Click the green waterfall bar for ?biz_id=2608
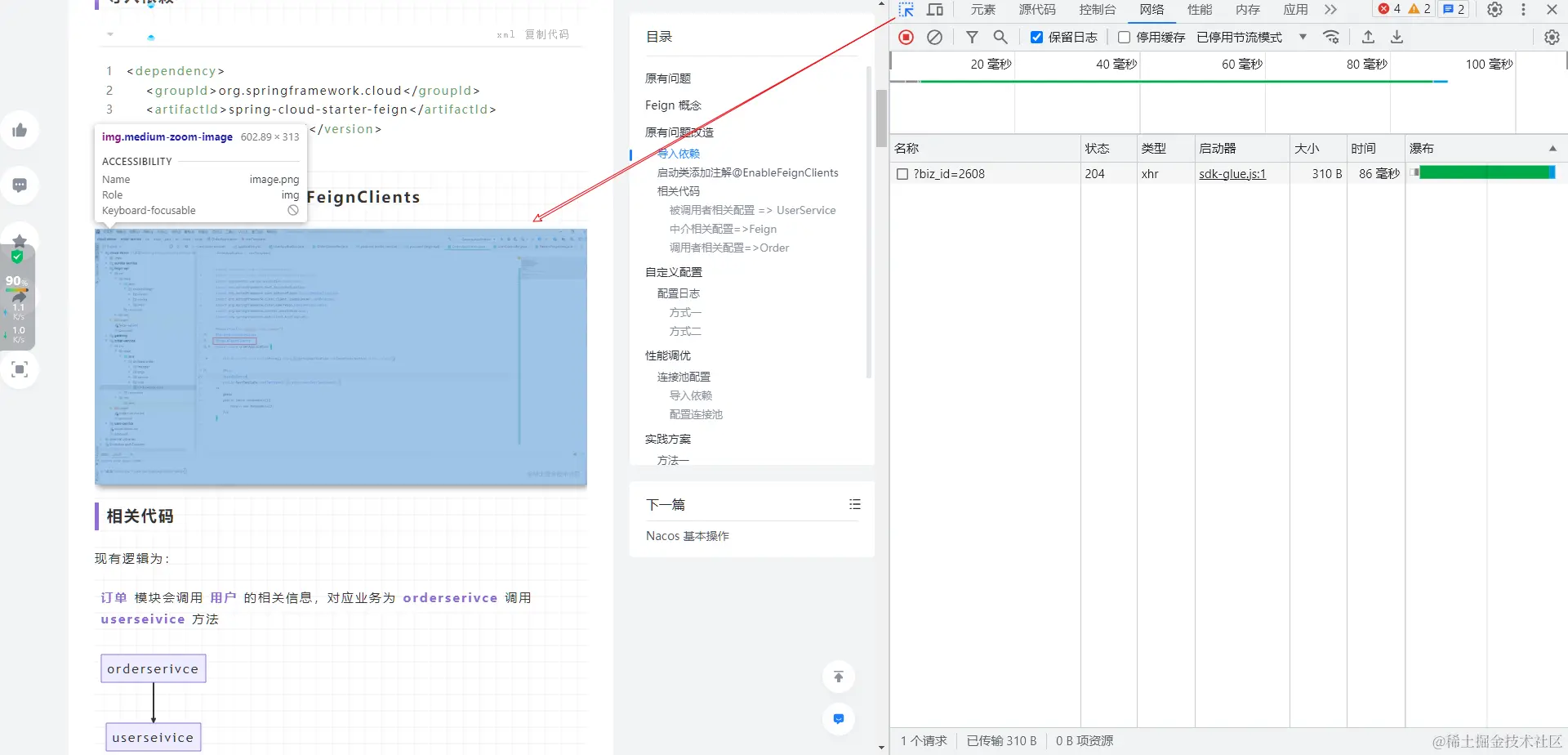This screenshot has height=755, width=1568. click(x=1484, y=172)
